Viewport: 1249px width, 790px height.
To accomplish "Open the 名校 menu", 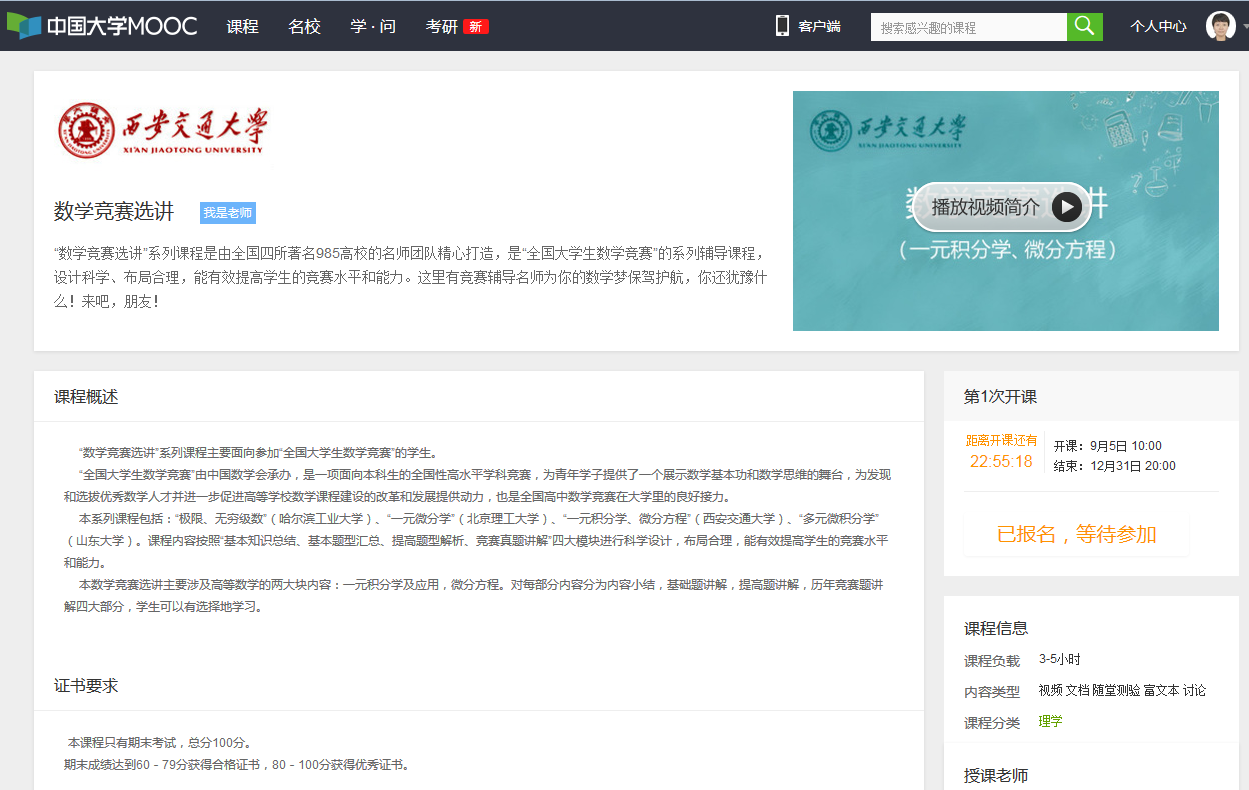I will click(x=304, y=27).
